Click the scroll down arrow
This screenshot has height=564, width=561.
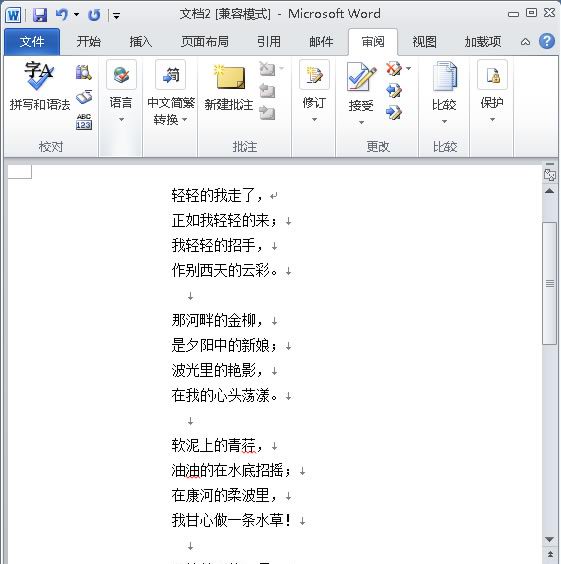coord(549,539)
